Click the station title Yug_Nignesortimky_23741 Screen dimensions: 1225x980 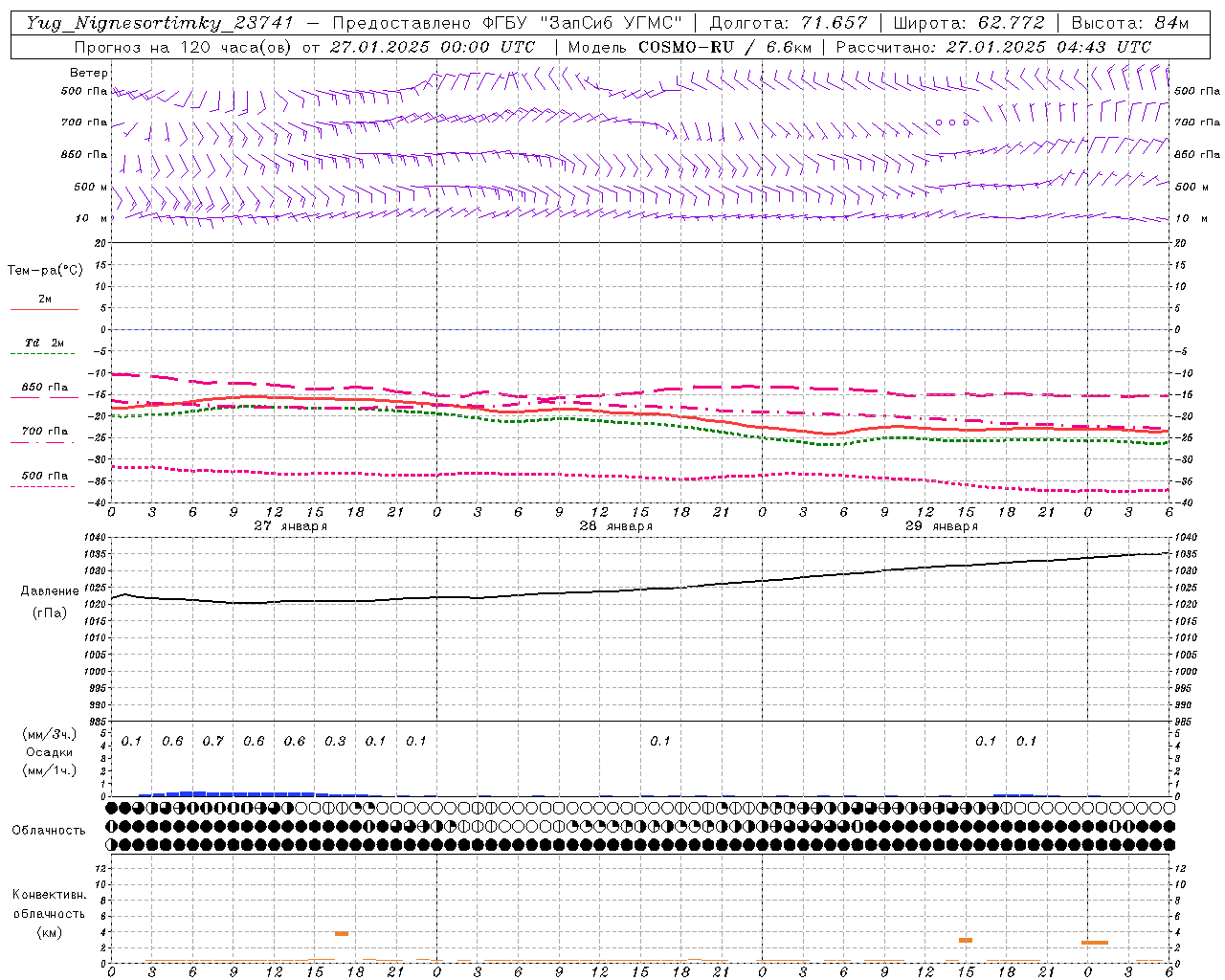point(159,23)
